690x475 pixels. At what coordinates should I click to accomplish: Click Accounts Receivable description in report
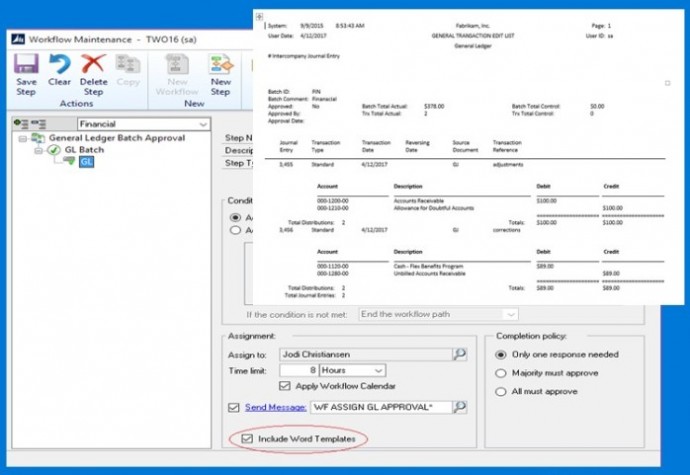418,201
